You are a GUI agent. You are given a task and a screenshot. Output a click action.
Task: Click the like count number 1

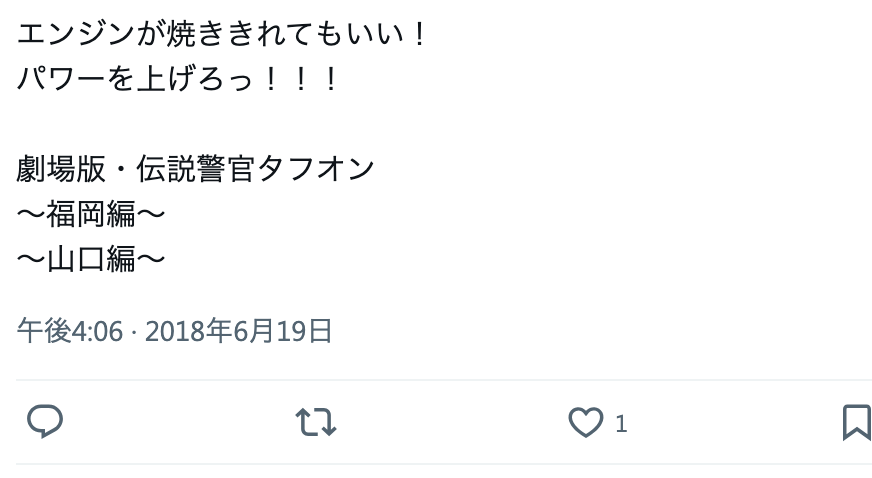[x=621, y=424]
